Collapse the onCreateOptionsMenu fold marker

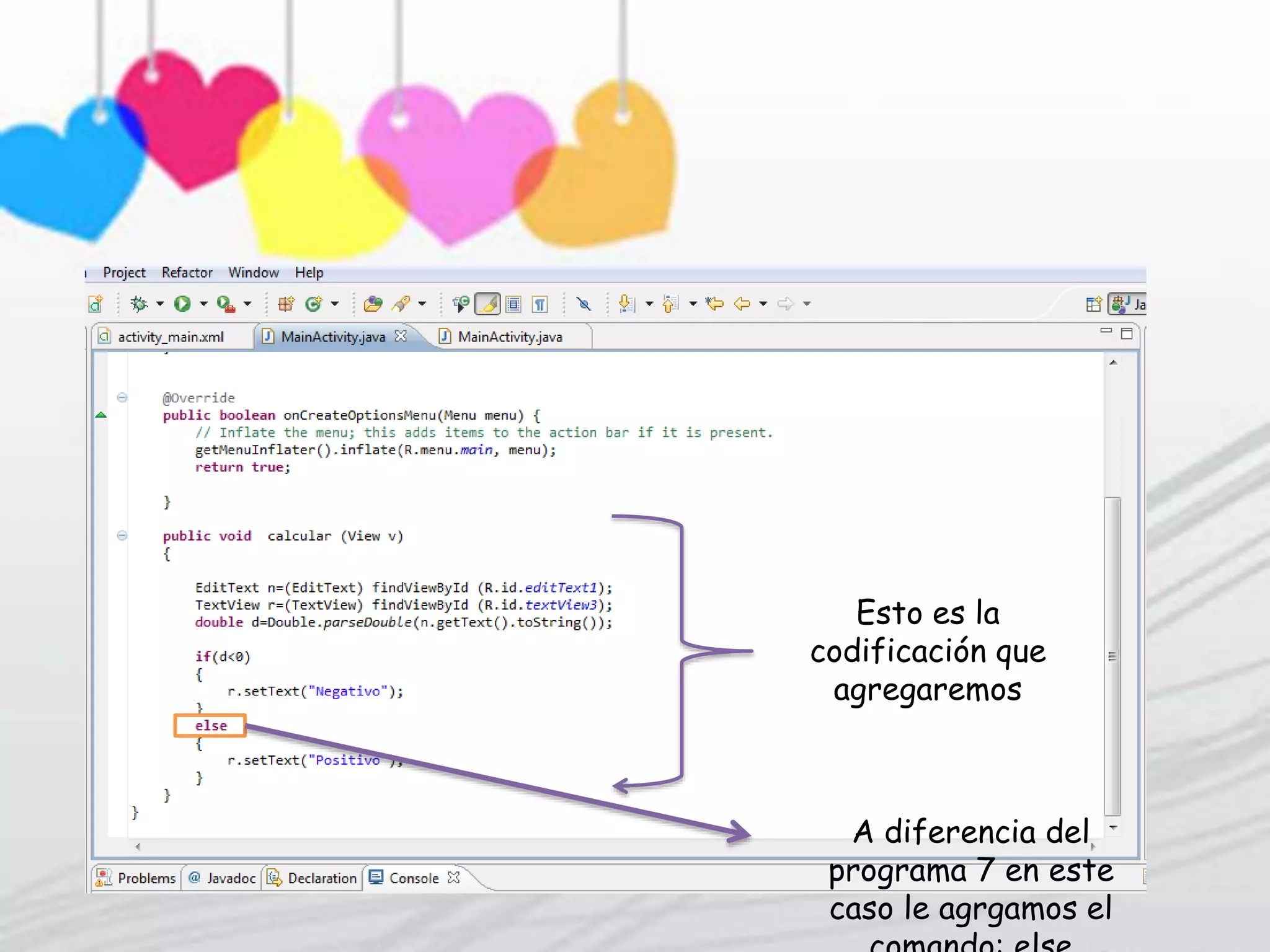click(x=122, y=397)
